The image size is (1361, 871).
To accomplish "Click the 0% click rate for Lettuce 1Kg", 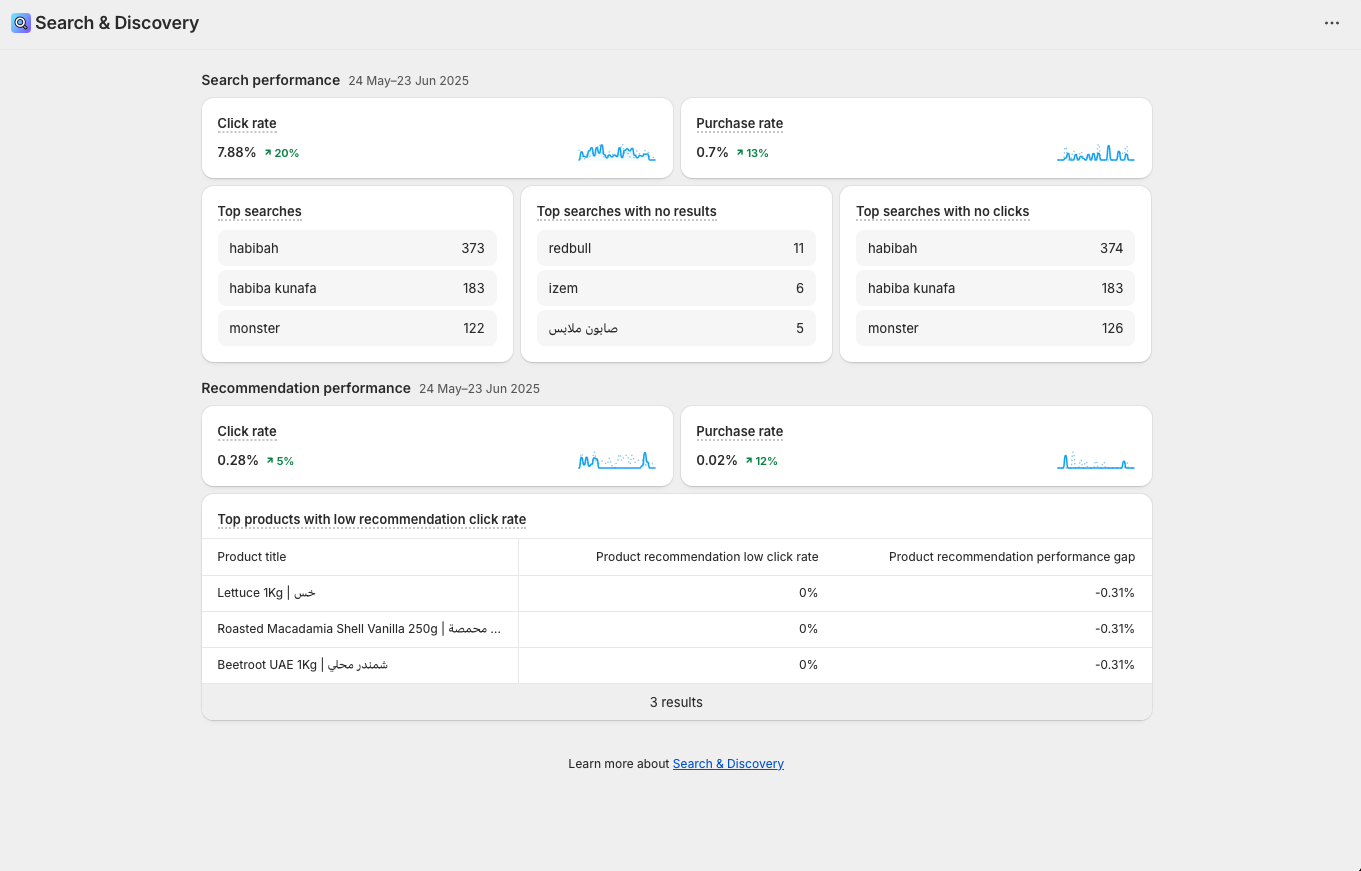I will pos(808,593).
